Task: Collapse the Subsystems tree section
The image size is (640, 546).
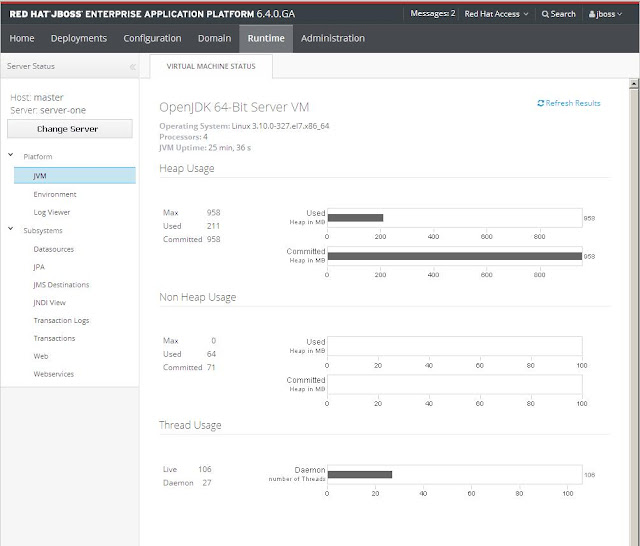Action: point(11,229)
